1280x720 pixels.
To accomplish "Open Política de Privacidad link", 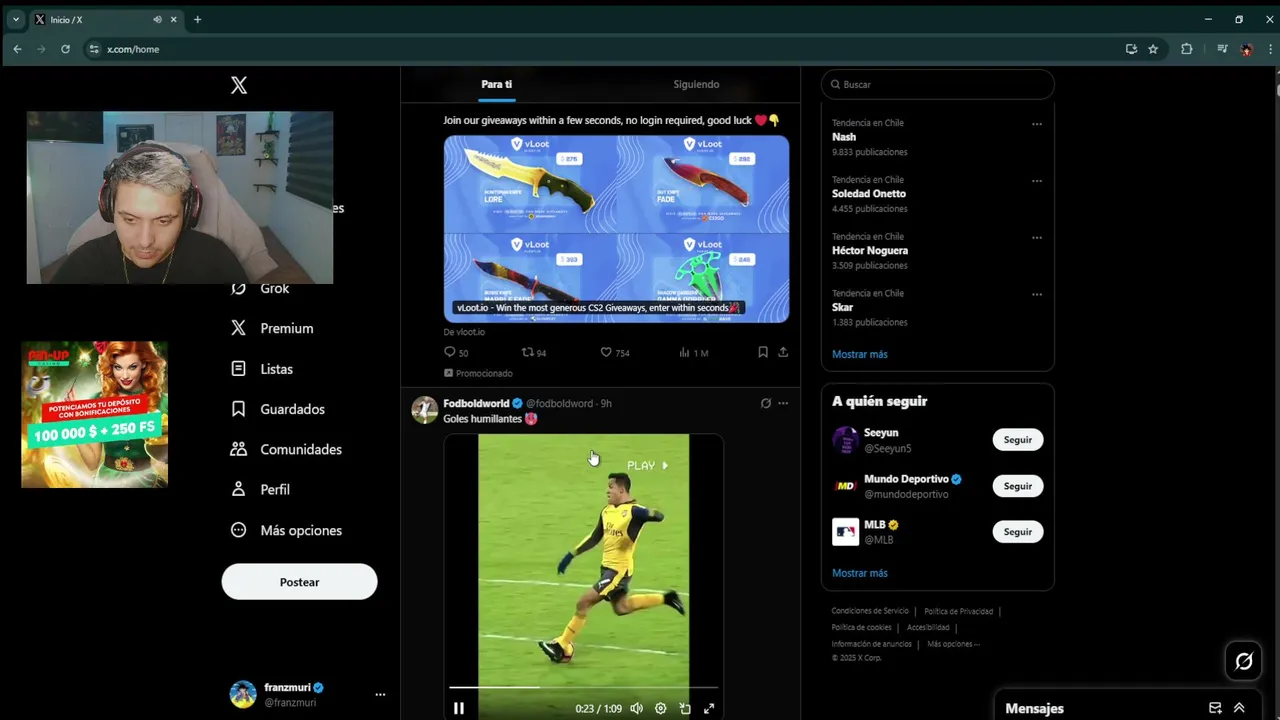I will [958, 611].
